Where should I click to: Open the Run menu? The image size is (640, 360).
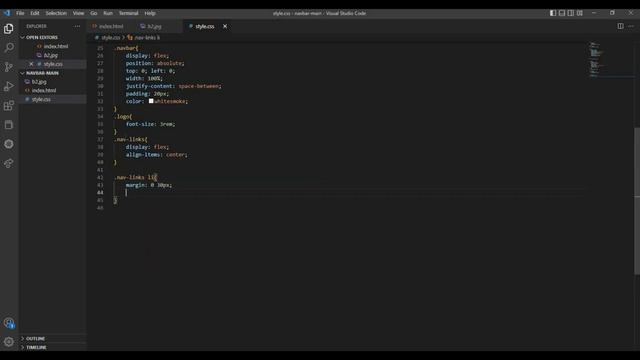pyautogui.click(x=108, y=13)
